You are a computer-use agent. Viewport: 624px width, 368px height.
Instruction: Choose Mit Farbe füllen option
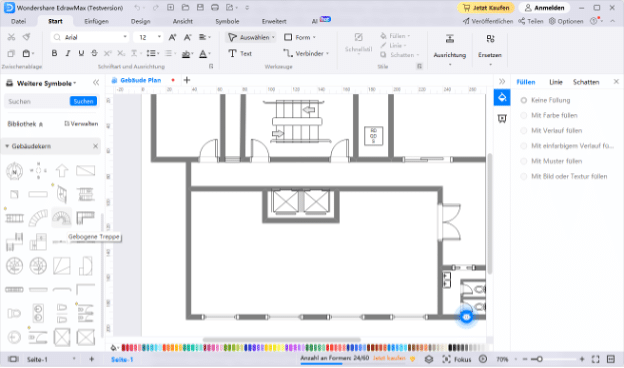point(549,115)
